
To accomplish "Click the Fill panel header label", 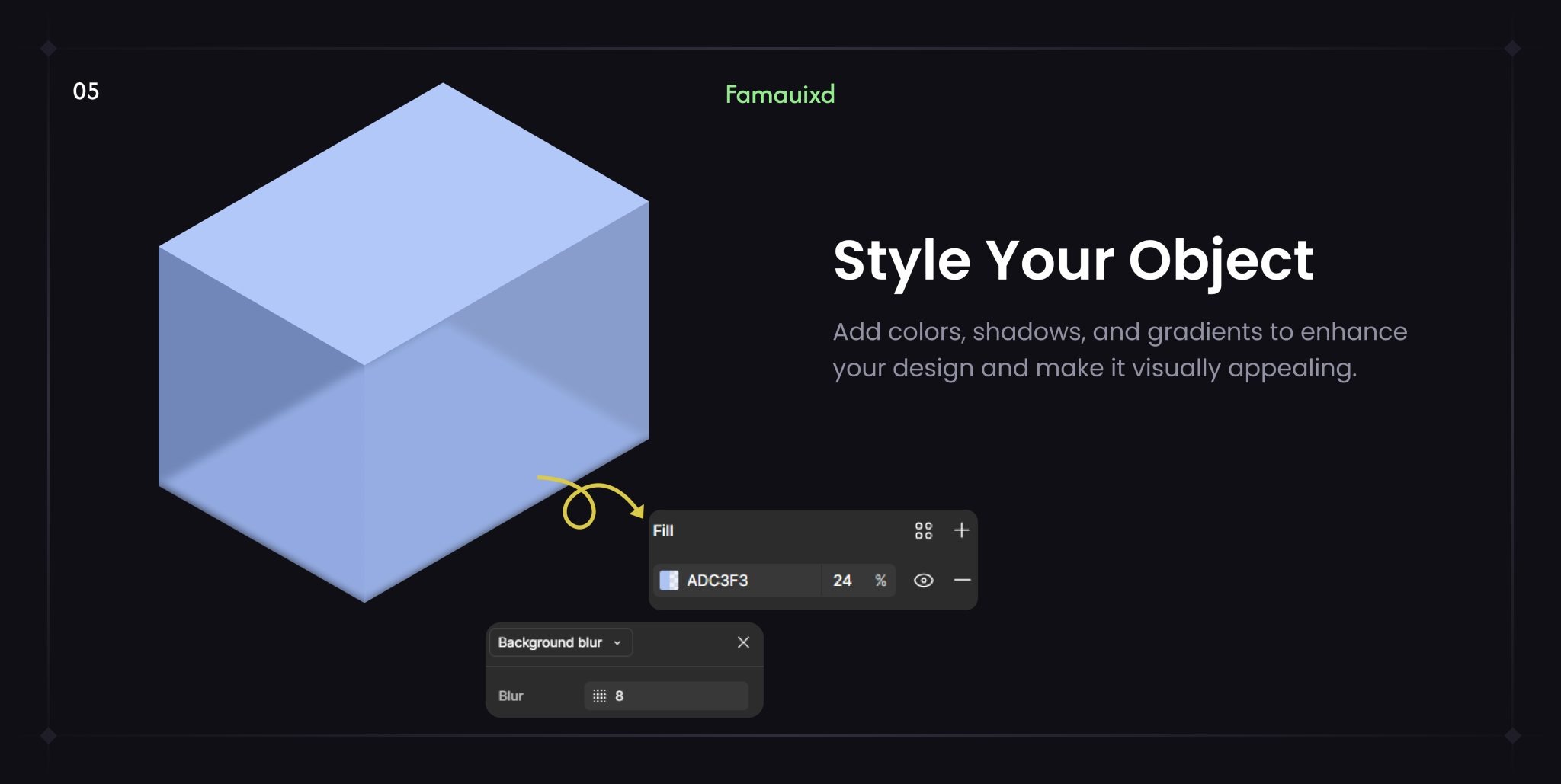I will tap(664, 530).
